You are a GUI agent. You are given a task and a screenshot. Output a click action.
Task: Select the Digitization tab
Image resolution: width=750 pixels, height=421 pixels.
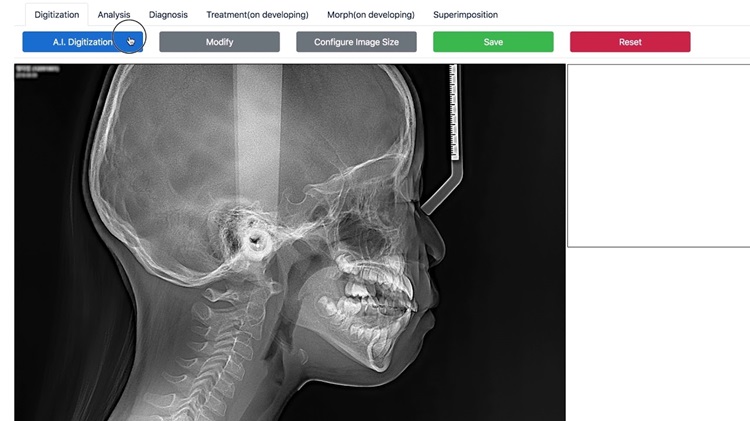click(x=56, y=15)
